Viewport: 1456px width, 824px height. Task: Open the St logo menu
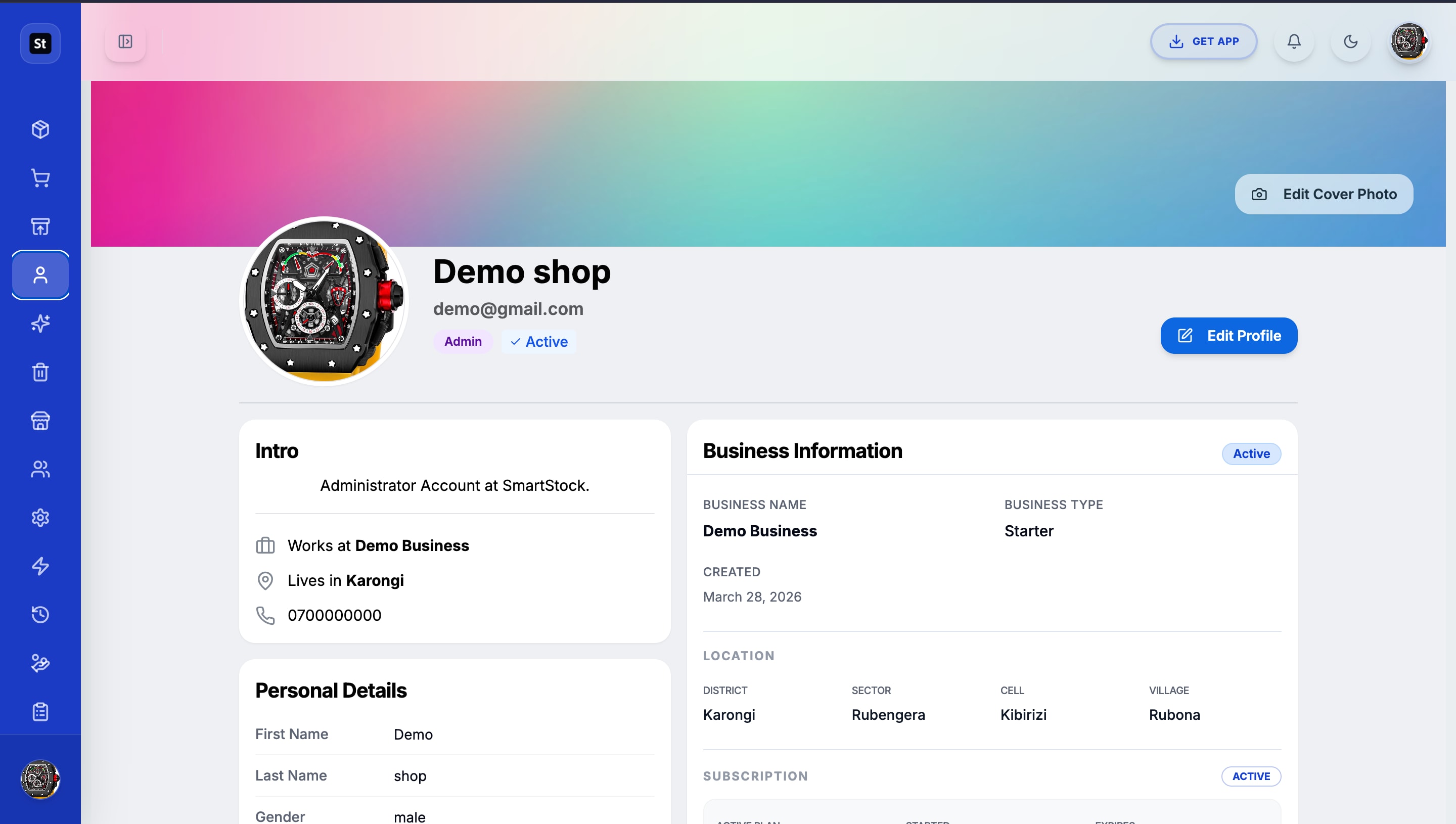tap(39, 43)
